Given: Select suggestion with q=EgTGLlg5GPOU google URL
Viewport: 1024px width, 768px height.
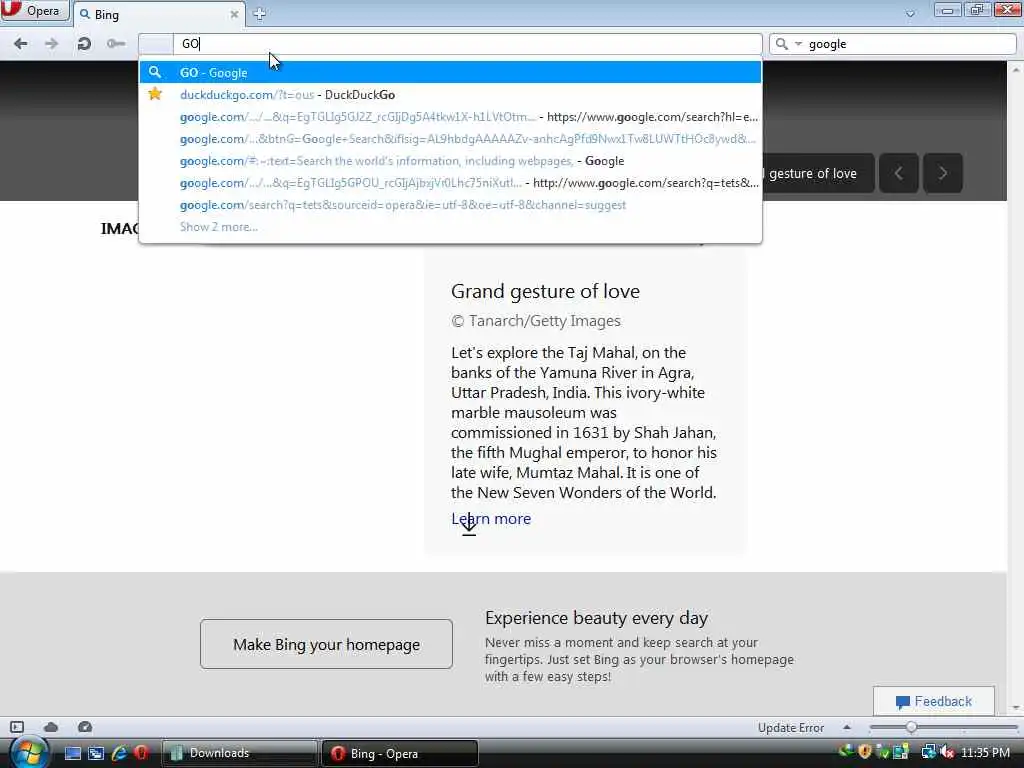Looking at the screenshot, I should pos(450,183).
